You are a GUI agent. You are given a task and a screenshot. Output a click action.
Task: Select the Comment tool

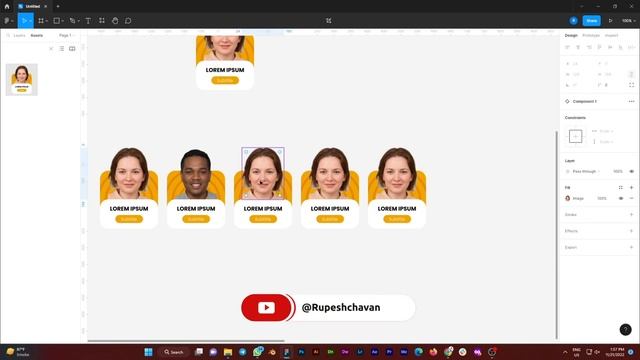pyautogui.click(x=128, y=20)
